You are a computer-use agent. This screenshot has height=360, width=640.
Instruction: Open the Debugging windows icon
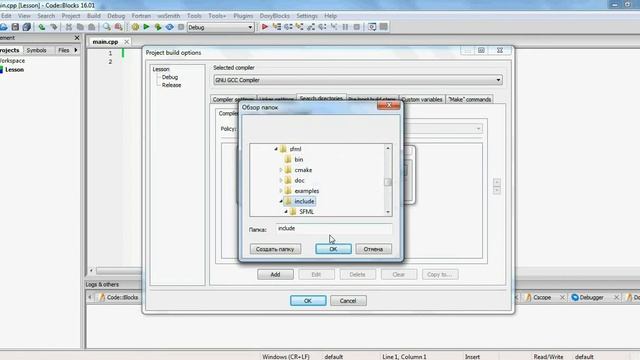point(372,27)
